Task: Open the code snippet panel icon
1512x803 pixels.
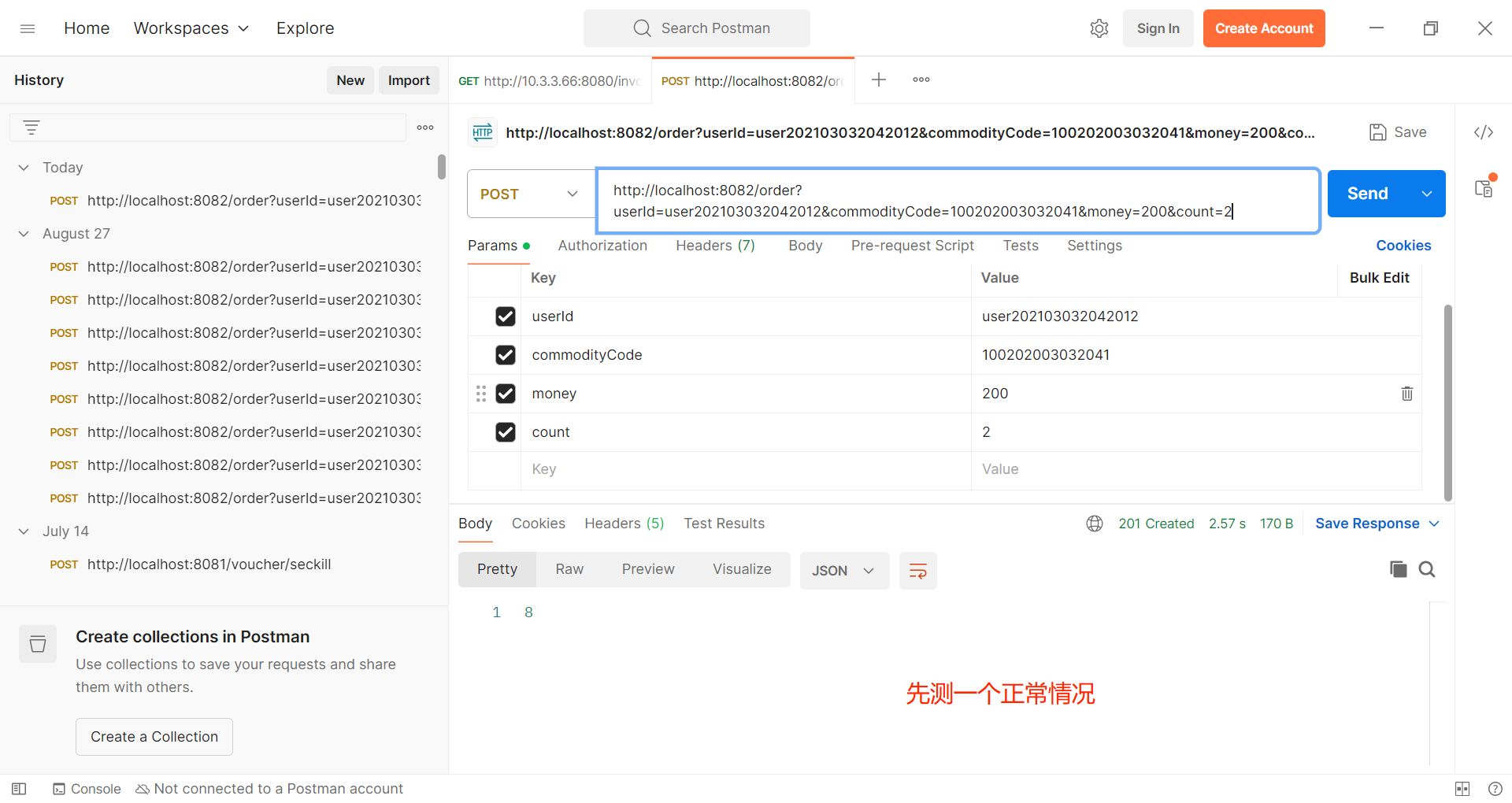Action: pos(1484,132)
